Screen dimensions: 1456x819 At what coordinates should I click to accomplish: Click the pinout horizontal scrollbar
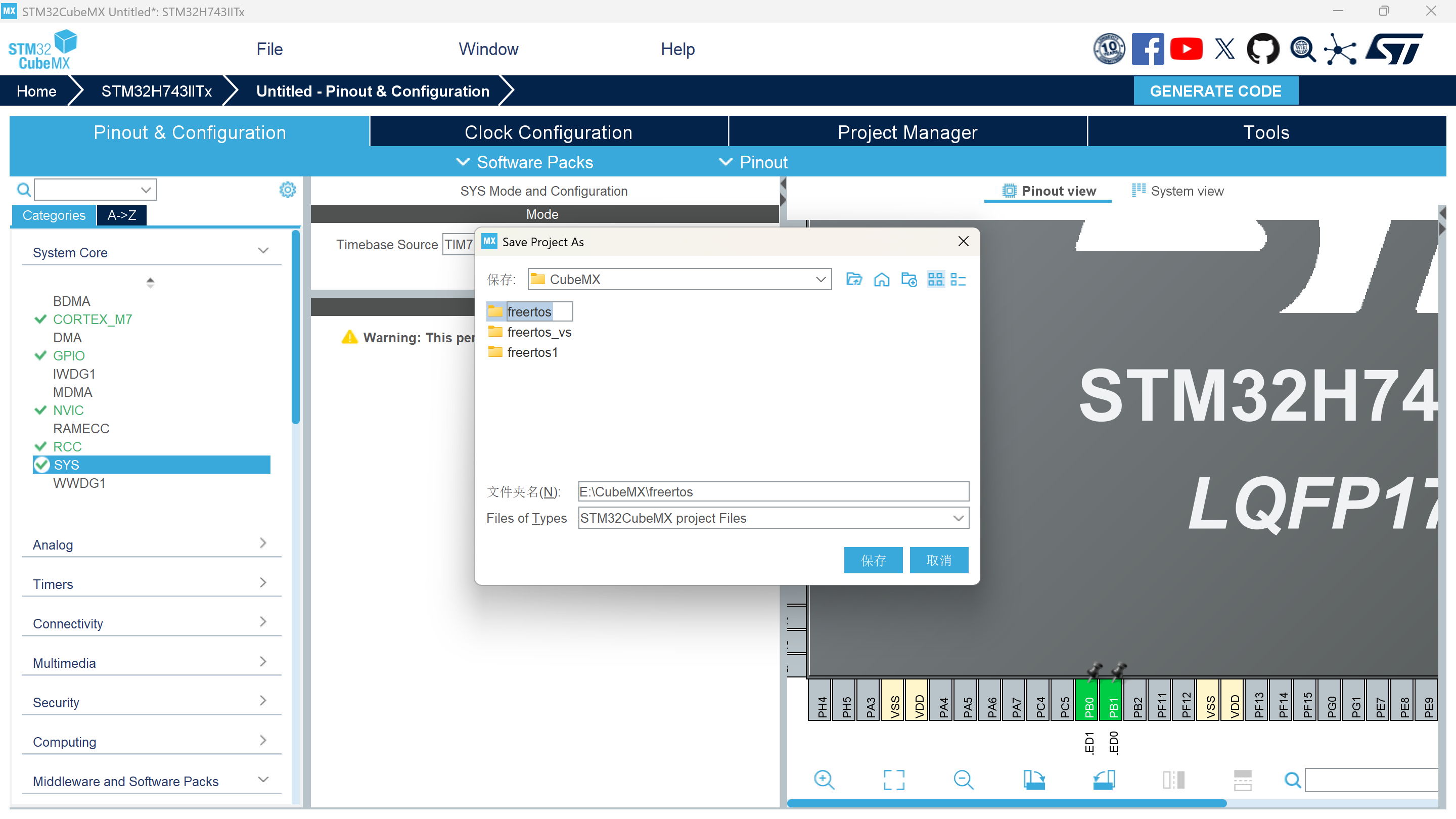(x=1006, y=803)
